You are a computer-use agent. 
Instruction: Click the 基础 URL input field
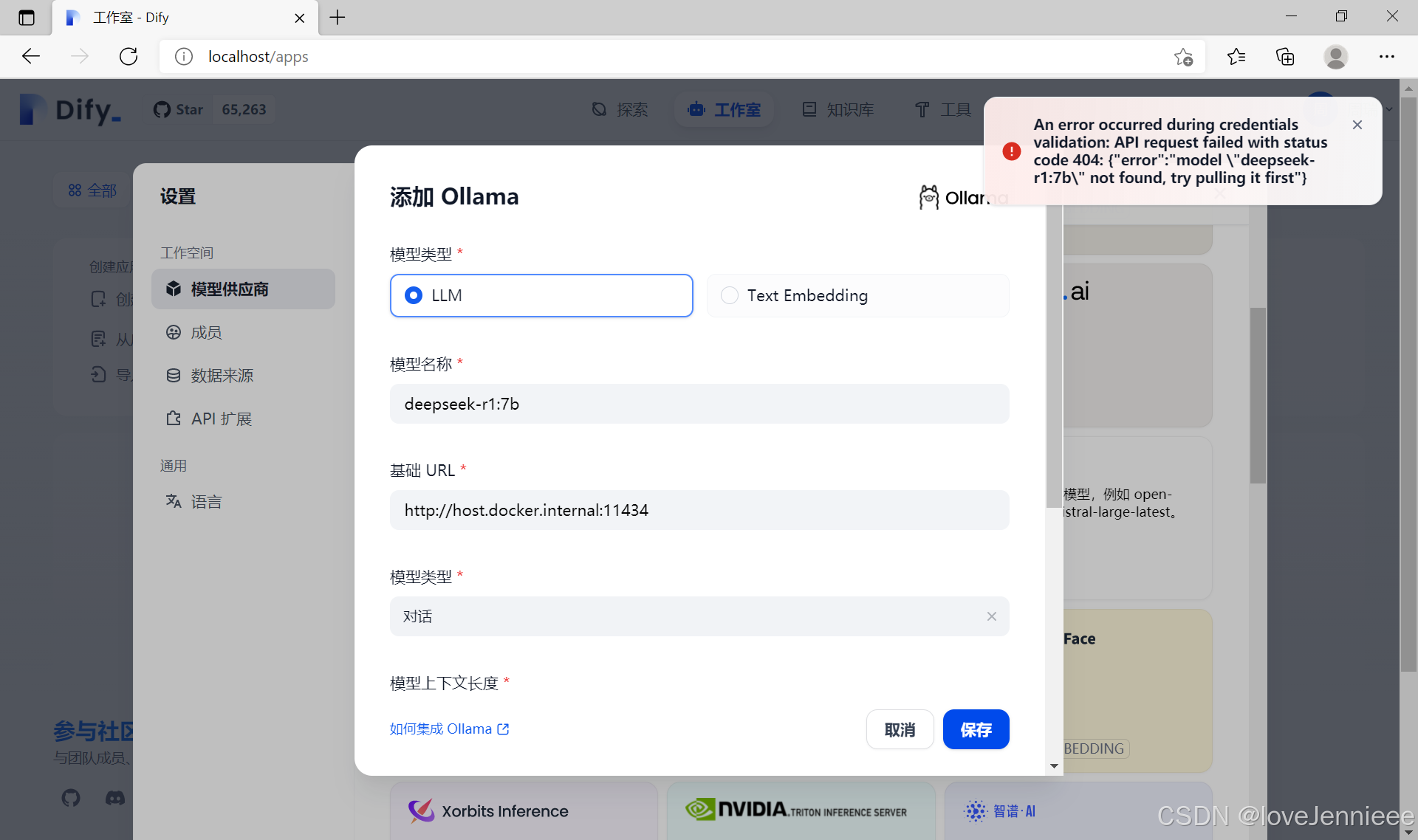click(699, 510)
